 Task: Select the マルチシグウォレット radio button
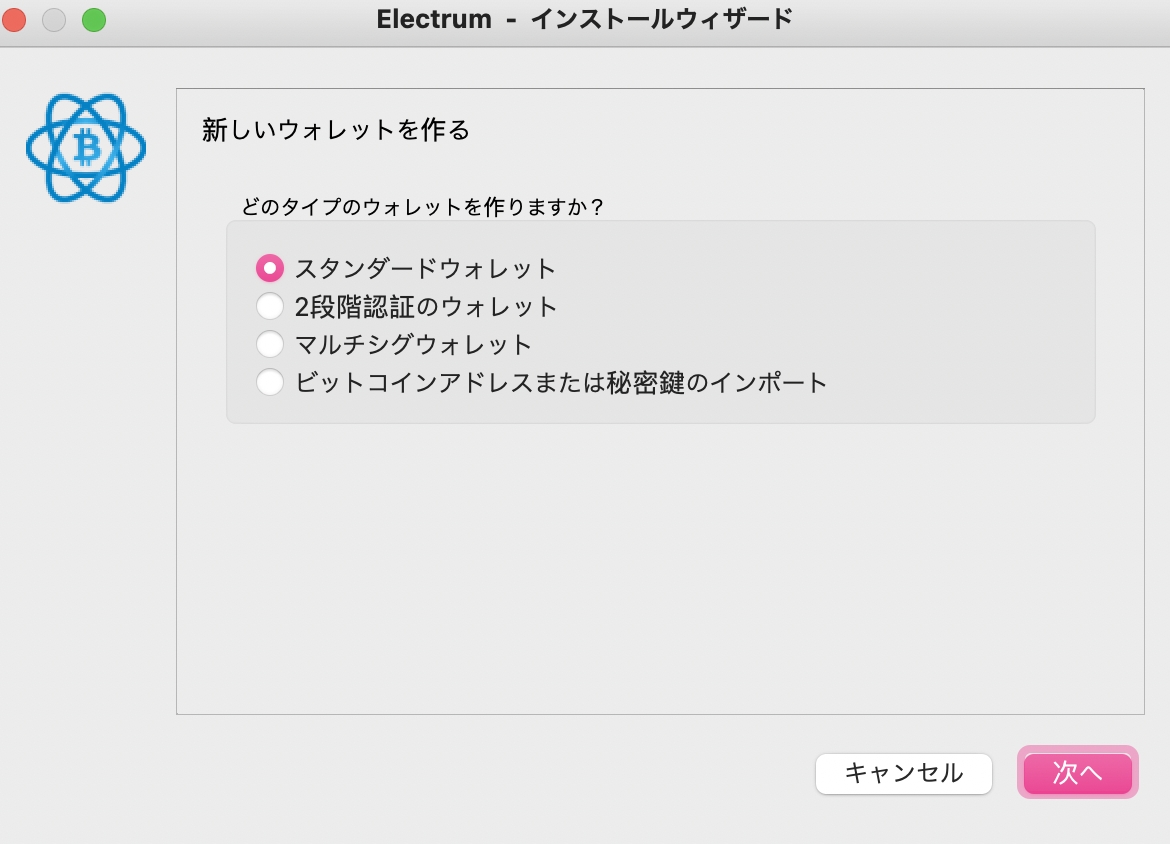[x=269, y=344]
